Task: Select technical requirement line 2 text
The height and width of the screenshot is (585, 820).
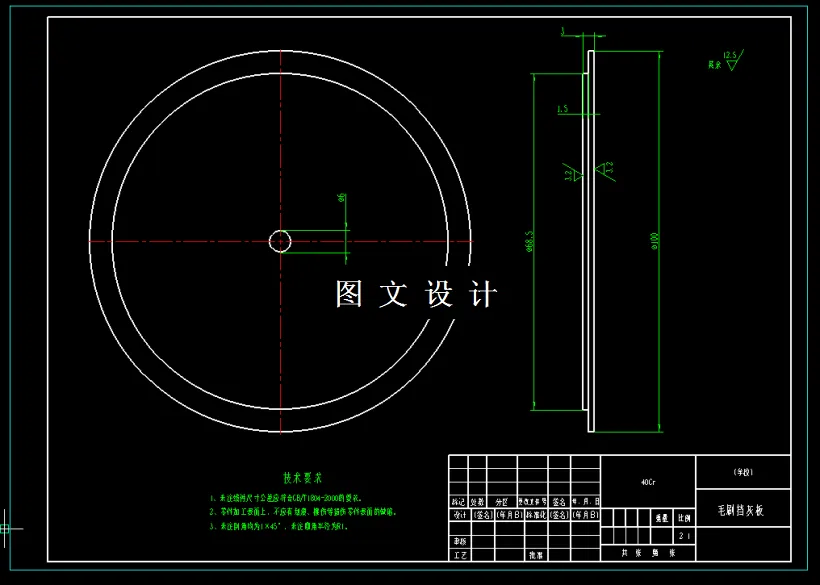Action: click(x=303, y=512)
